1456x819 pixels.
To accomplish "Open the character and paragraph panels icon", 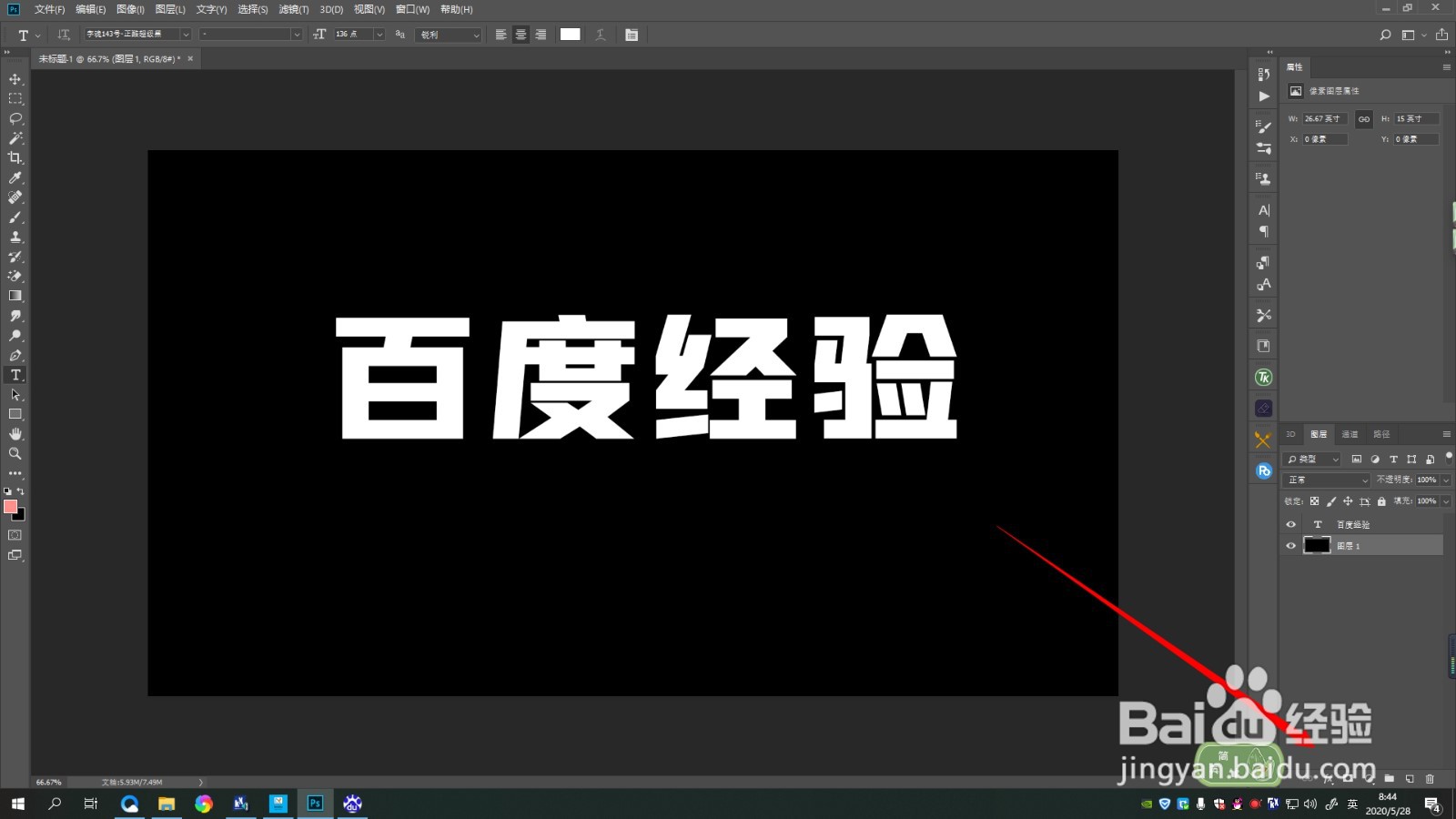I will (632, 35).
